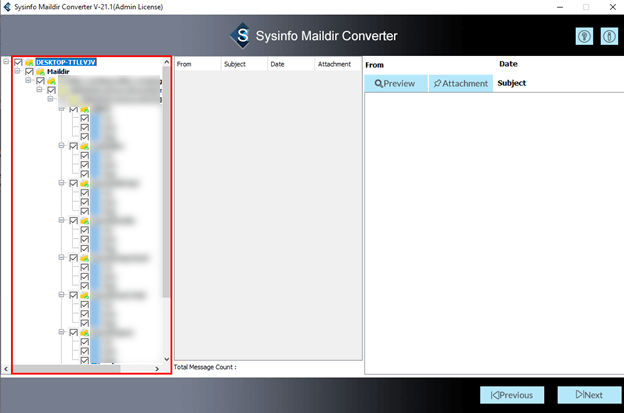Sort by the Attachment column header
Image resolution: width=624 pixels, height=413 pixels.
tap(337, 64)
